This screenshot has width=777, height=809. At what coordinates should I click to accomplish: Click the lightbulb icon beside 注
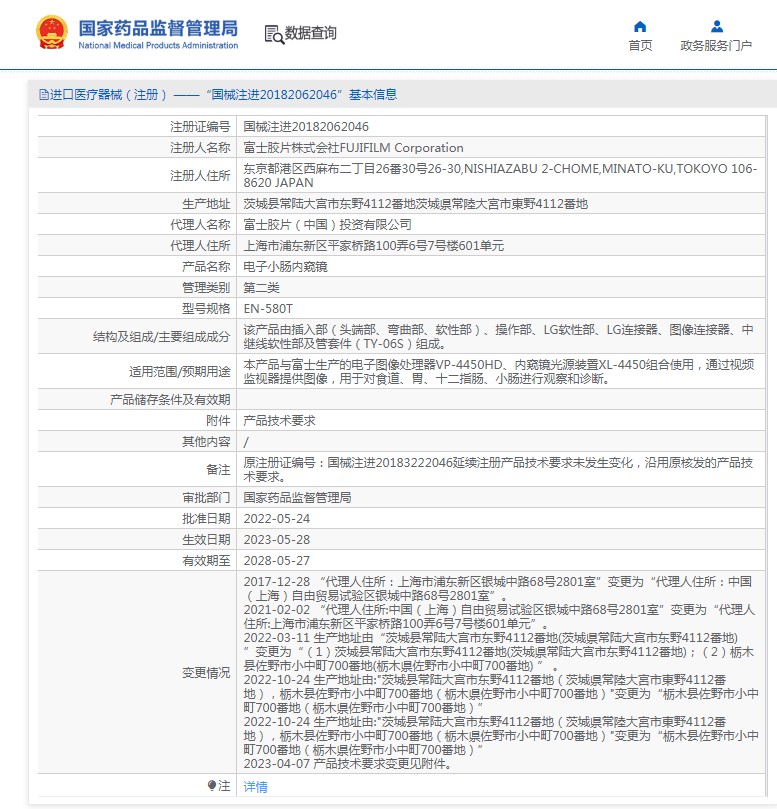coord(212,785)
